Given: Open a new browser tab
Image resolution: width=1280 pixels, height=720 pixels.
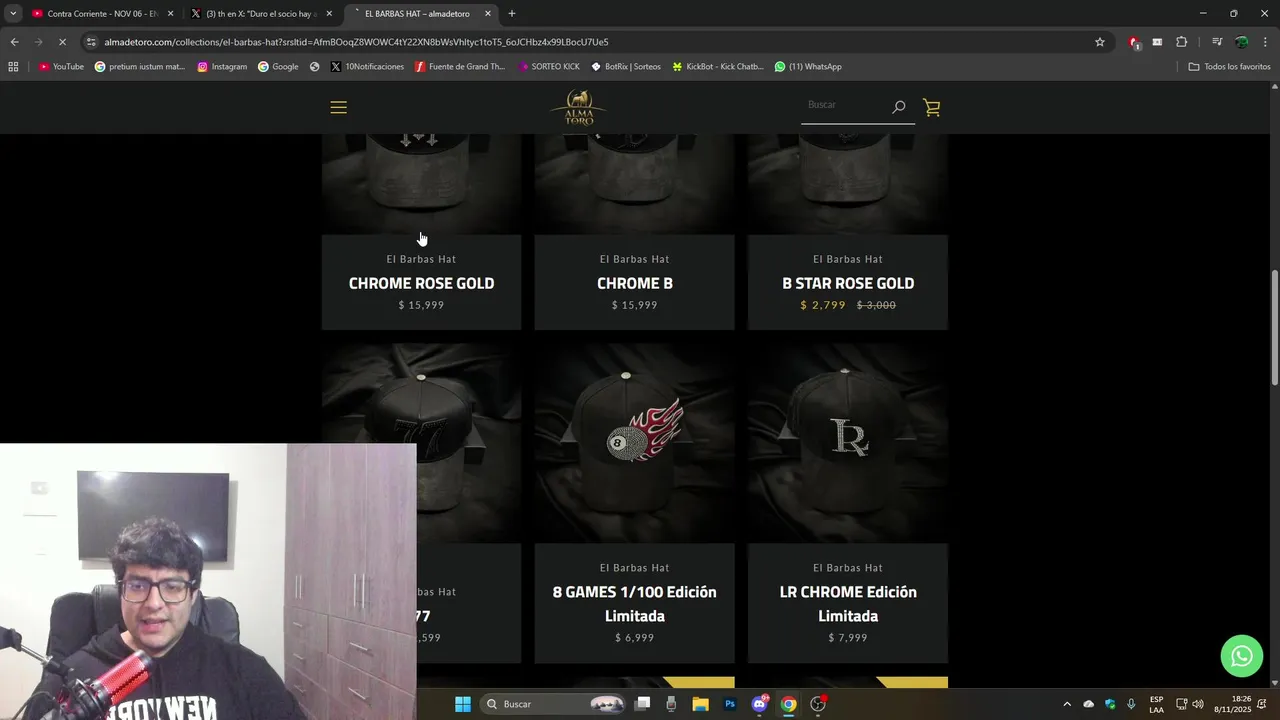Looking at the screenshot, I should point(512,14).
